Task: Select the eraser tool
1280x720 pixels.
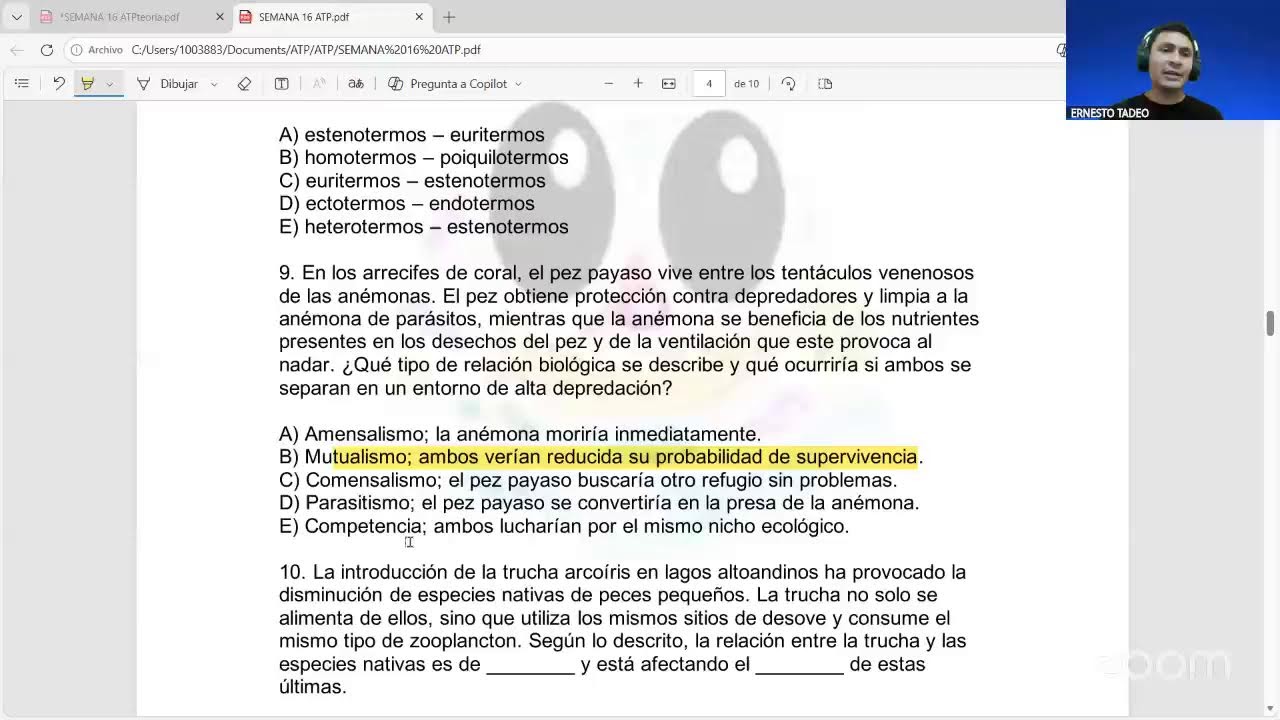Action: [x=244, y=84]
